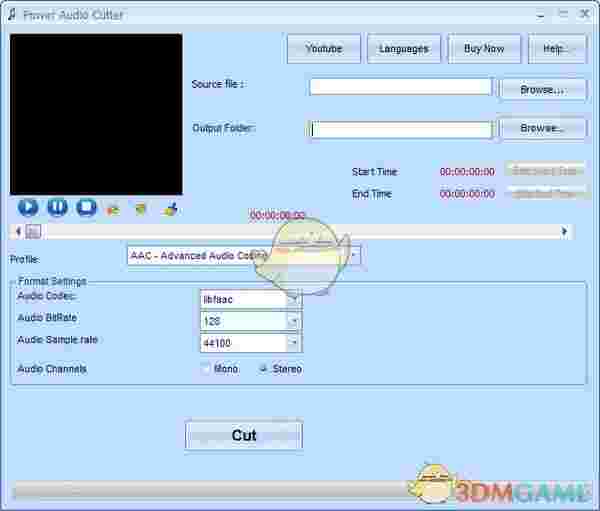Pause playback with the blue Pause button
This screenshot has width=600, height=511.
coord(57,207)
